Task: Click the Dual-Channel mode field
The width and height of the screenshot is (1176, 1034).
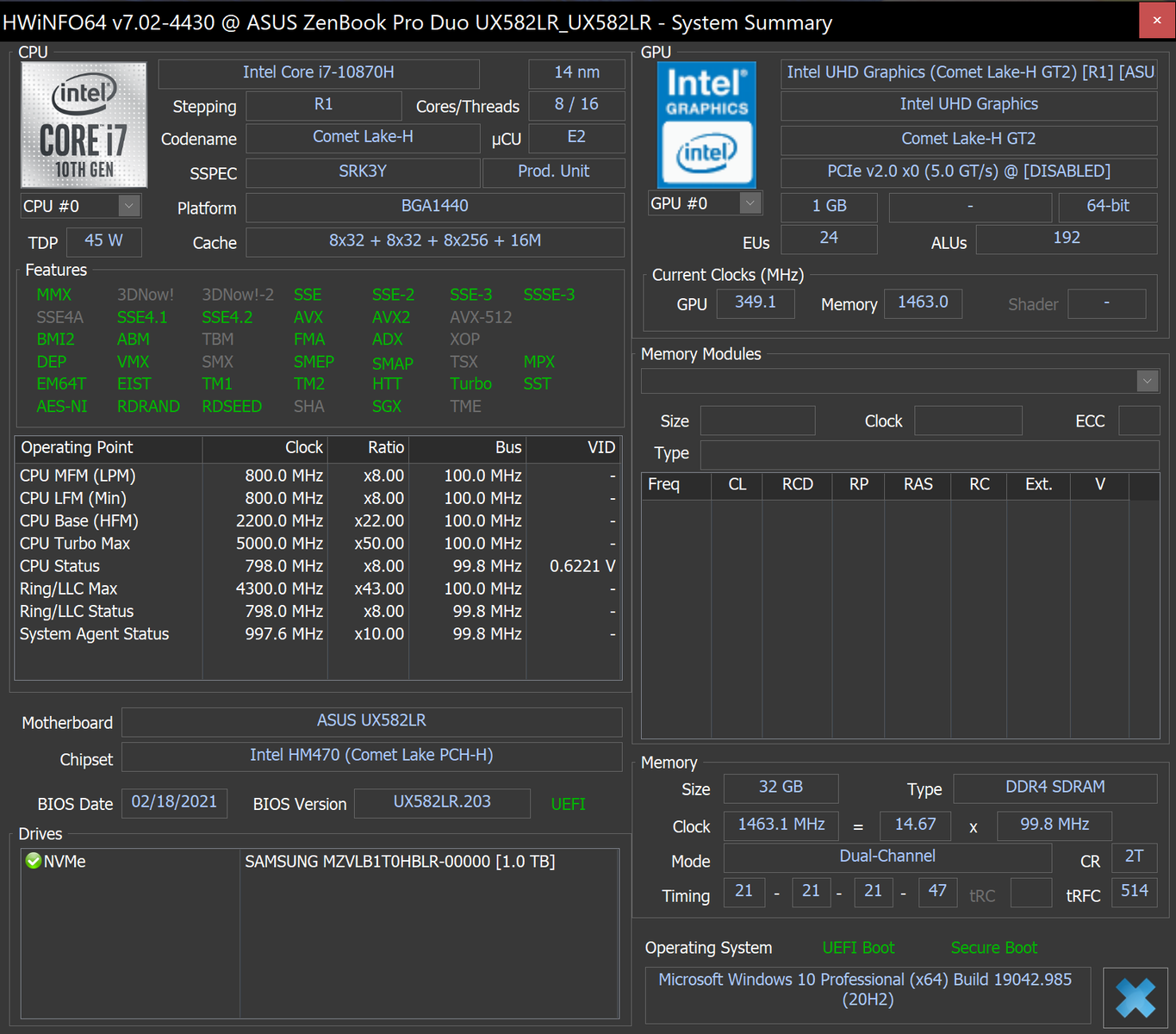Action: coord(887,857)
